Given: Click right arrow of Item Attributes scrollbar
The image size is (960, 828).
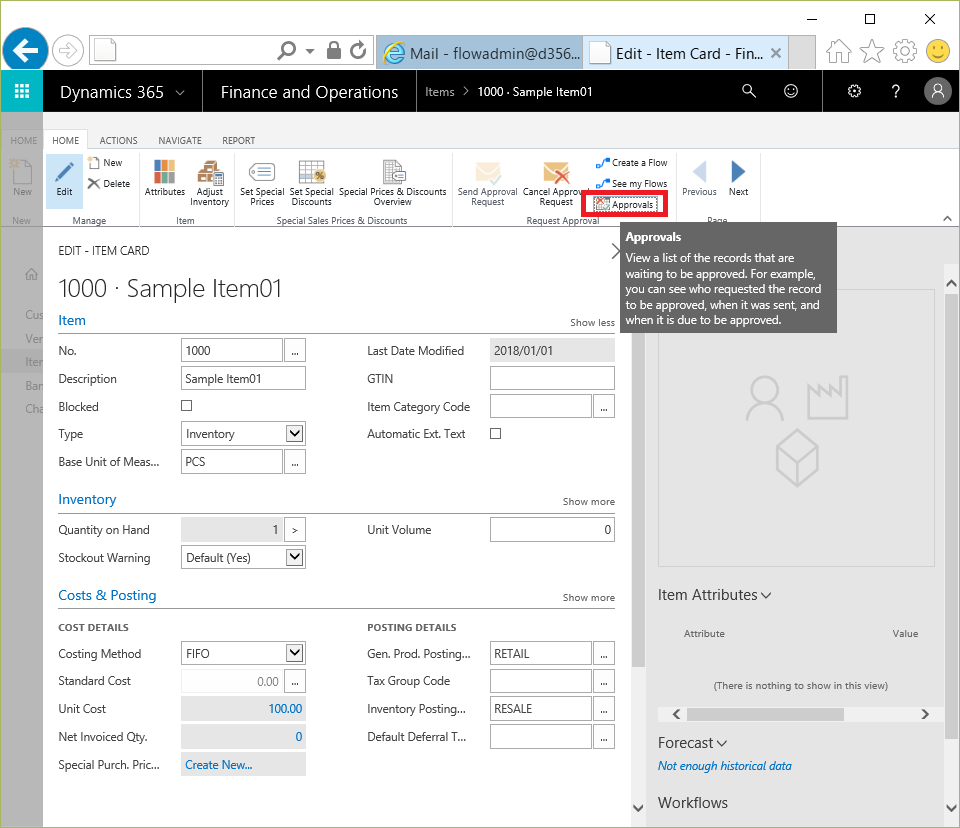Looking at the screenshot, I should tap(925, 714).
